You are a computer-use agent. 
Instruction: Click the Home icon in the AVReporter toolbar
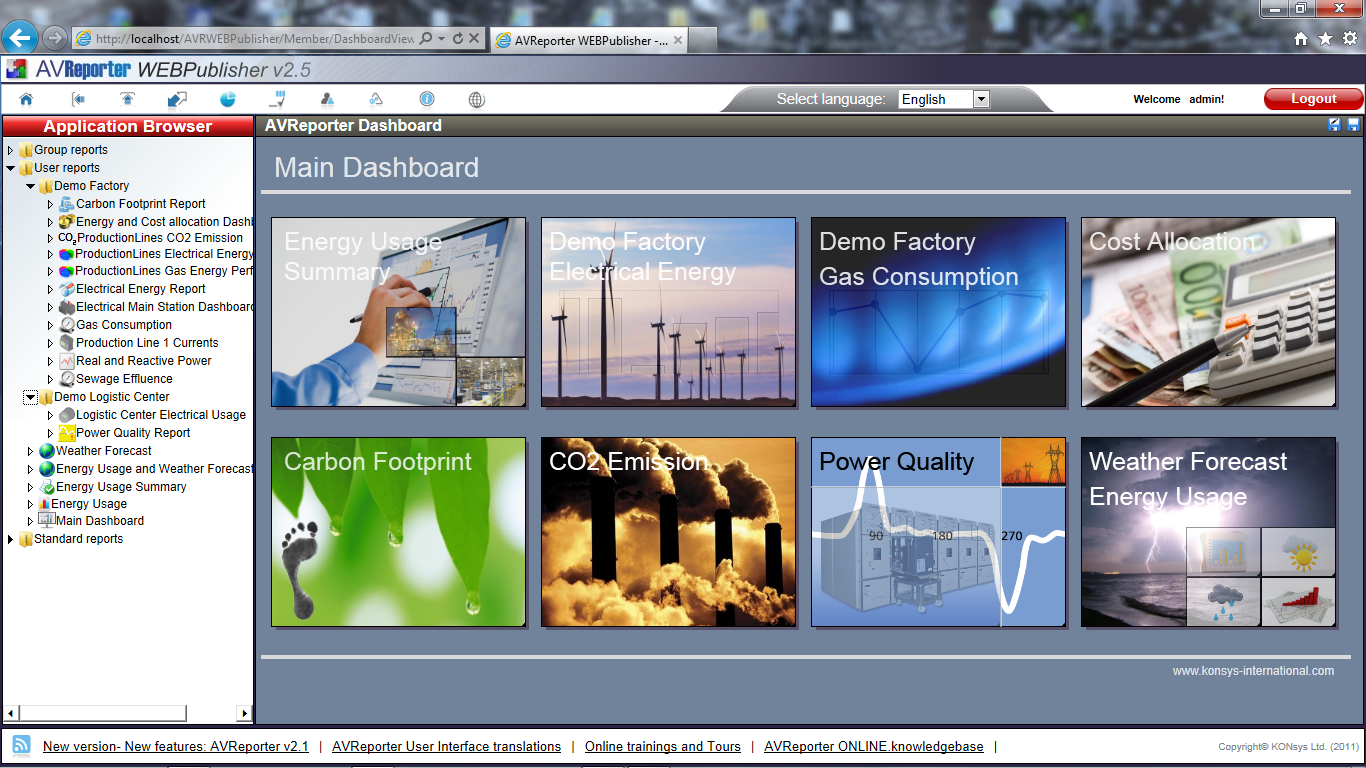(26, 99)
